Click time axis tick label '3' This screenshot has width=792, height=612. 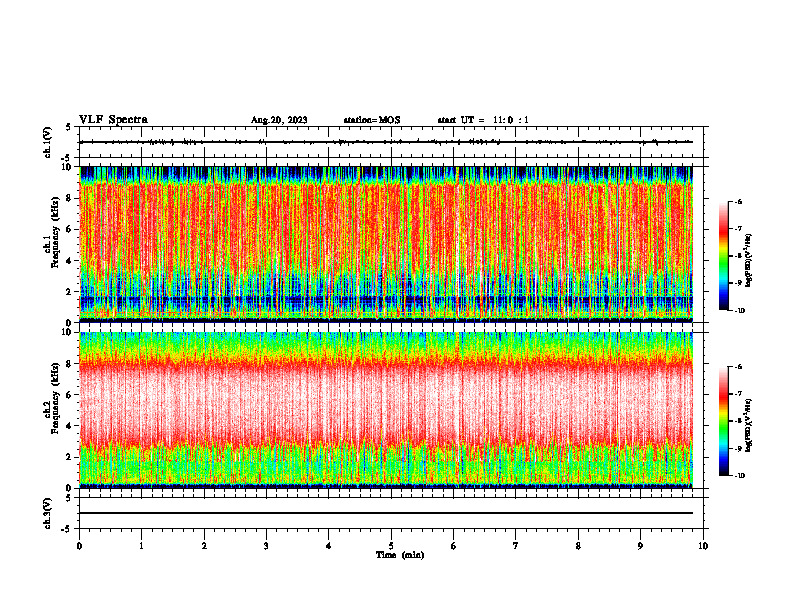coord(266,546)
